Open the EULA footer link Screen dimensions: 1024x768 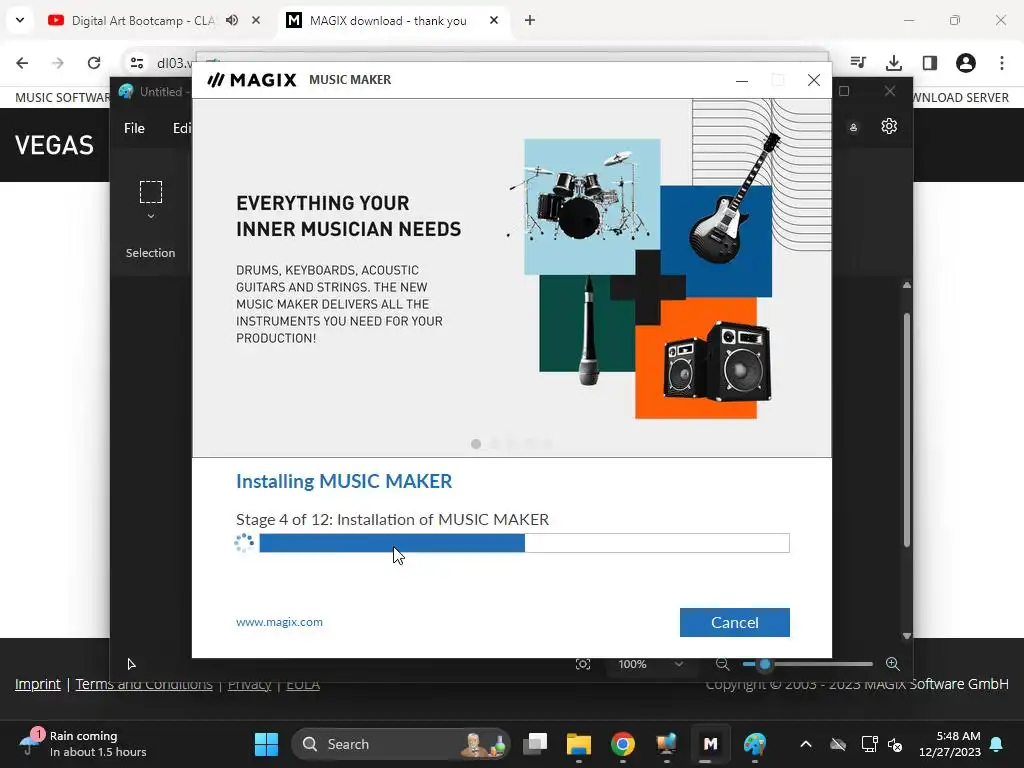303,684
